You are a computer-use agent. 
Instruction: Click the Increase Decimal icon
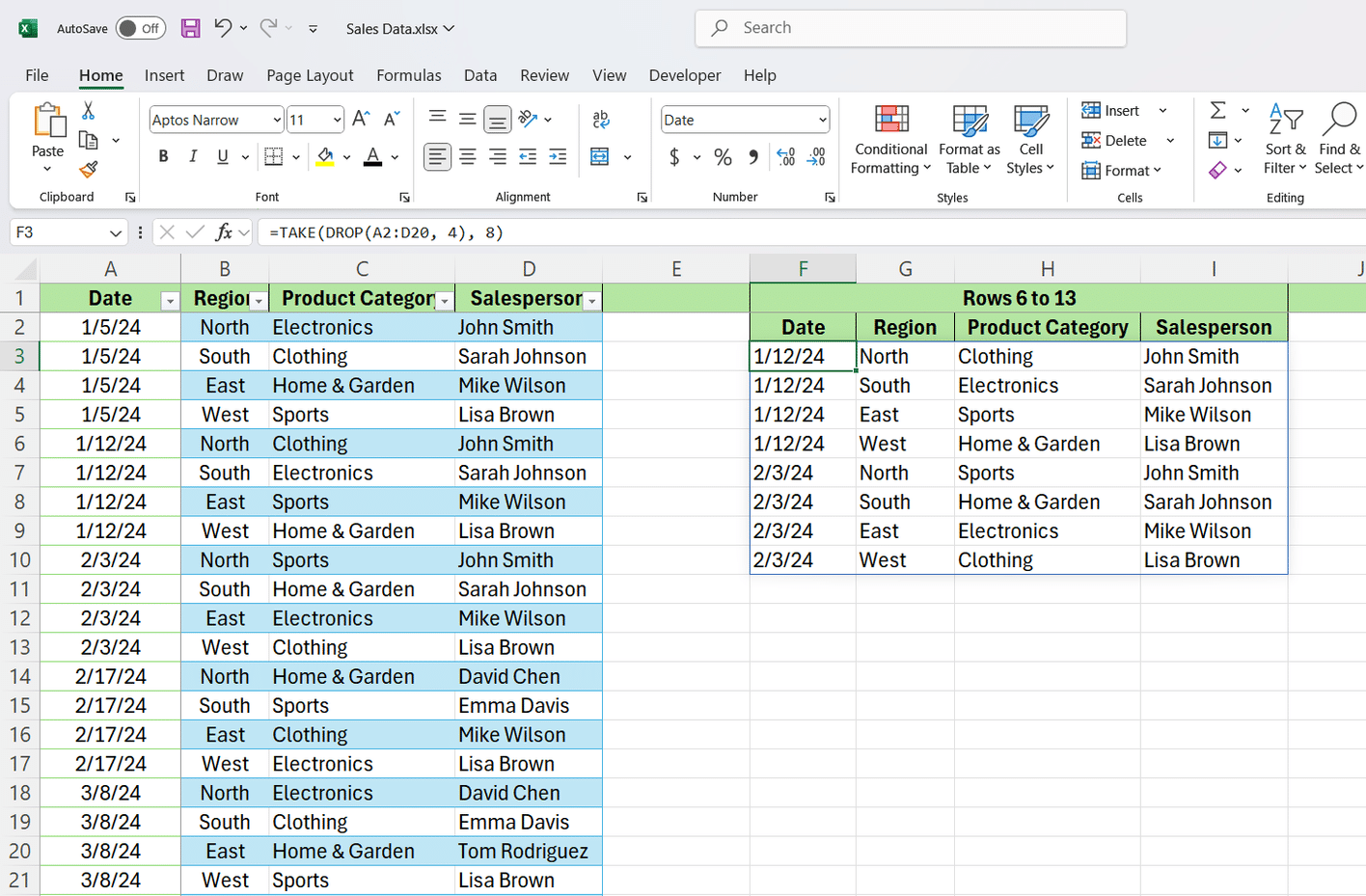786,157
